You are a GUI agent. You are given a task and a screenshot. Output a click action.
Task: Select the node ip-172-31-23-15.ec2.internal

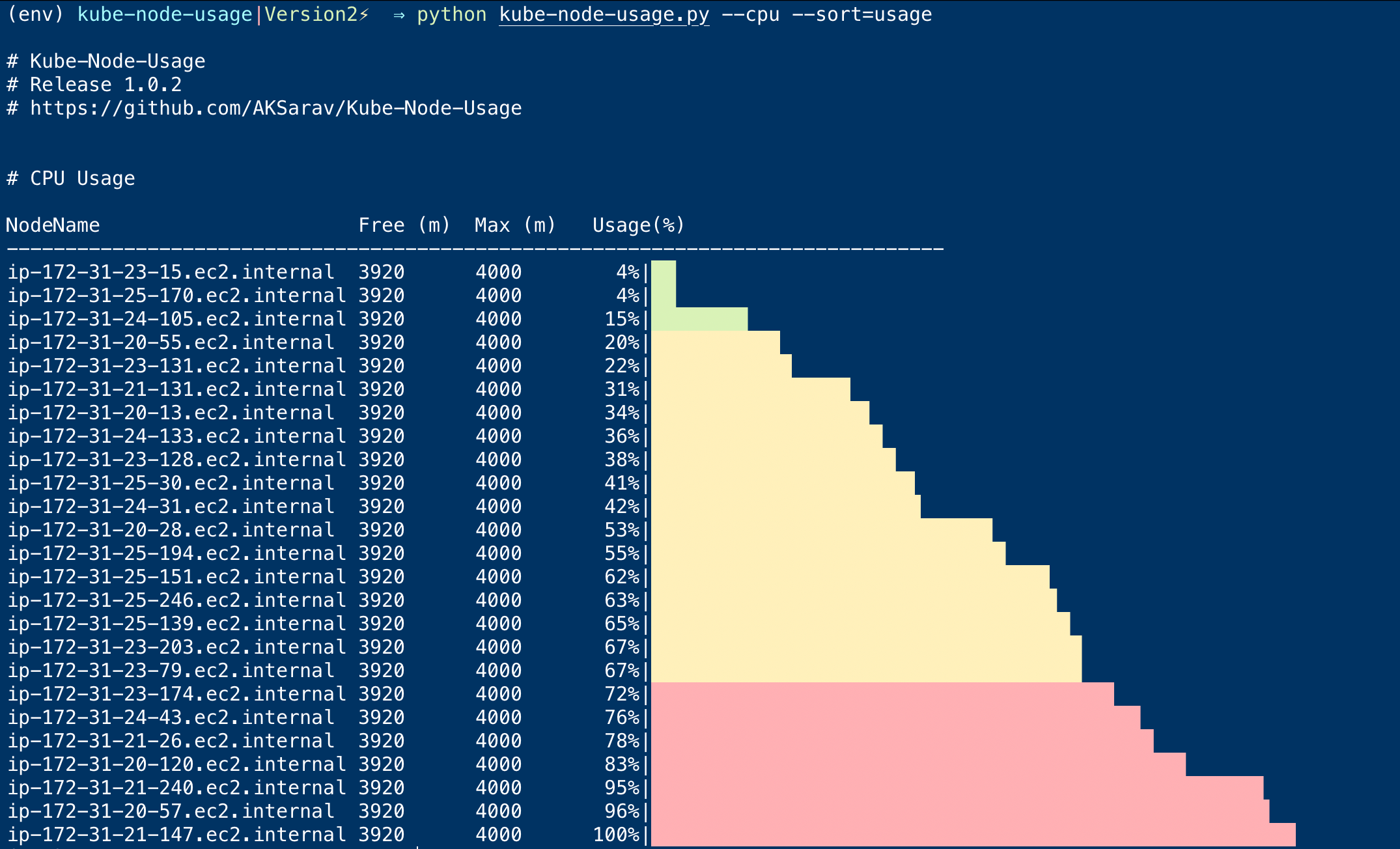click(x=169, y=271)
